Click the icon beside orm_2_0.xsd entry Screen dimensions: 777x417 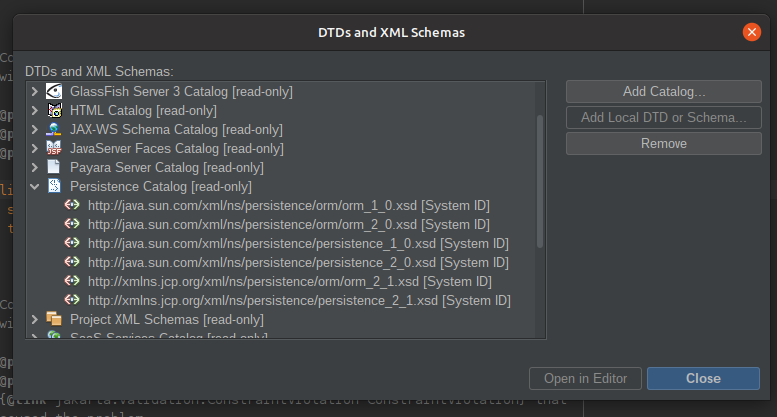(72, 223)
